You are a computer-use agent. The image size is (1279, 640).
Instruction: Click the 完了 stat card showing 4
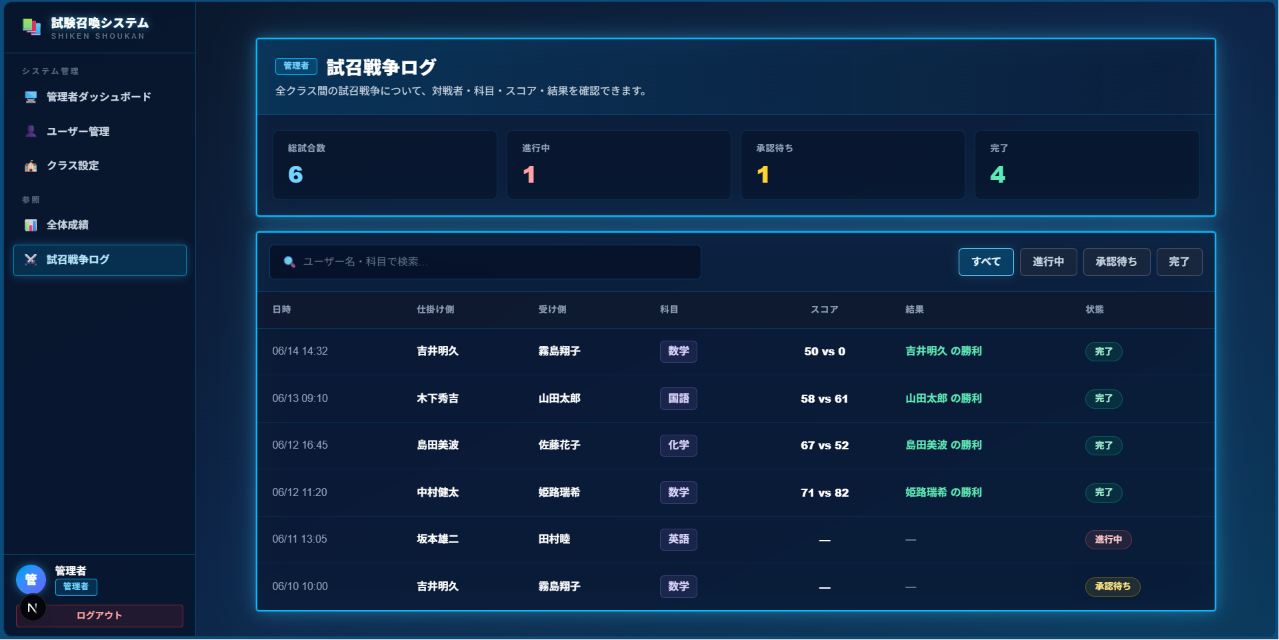point(1087,165)
